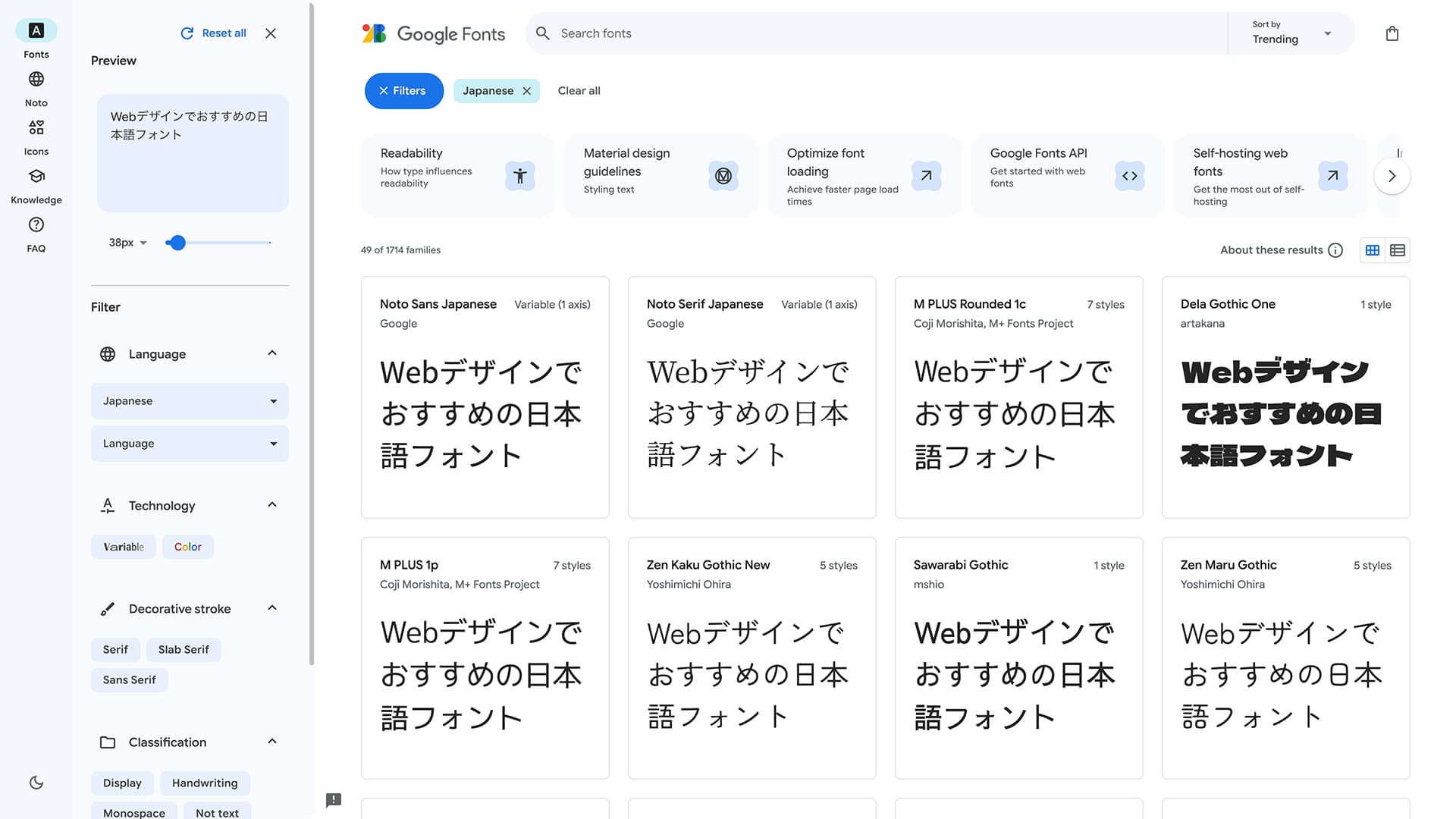Collapse the Classification filter section

(x=272, y=742)
